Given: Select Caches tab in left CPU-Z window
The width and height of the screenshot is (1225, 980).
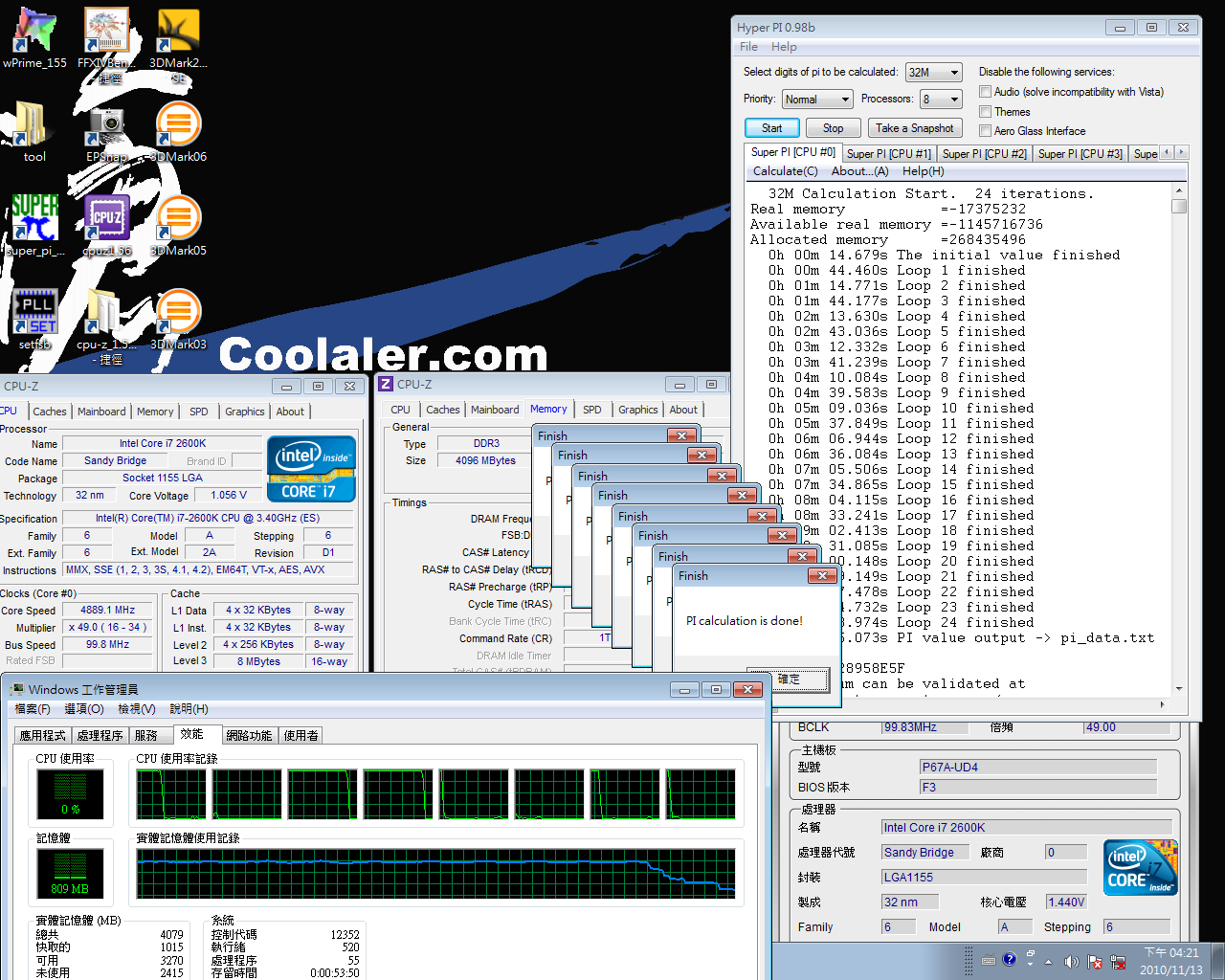Looking at the screenshot, I should (50, 412).
